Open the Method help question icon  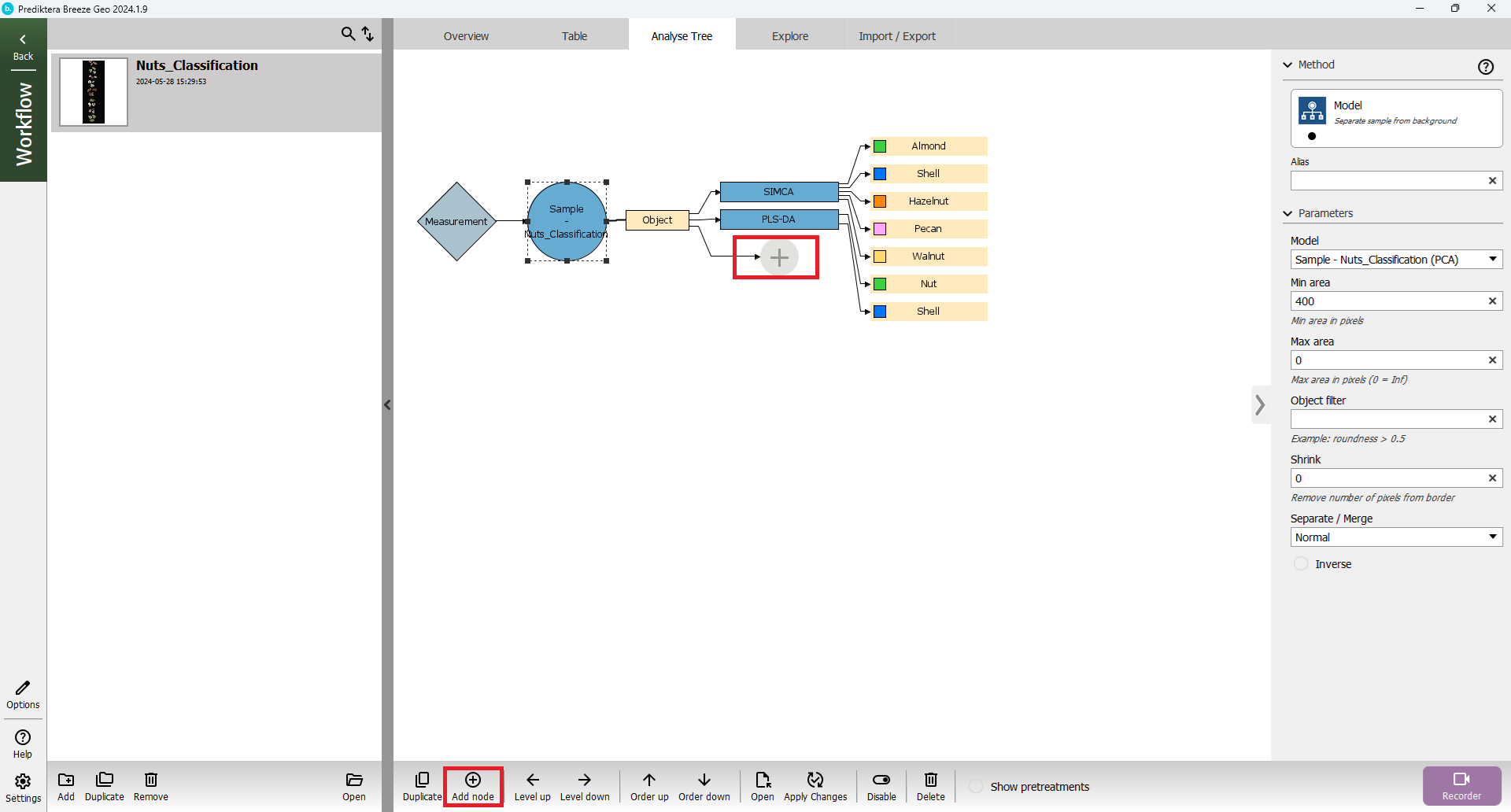coord(1485,67)
